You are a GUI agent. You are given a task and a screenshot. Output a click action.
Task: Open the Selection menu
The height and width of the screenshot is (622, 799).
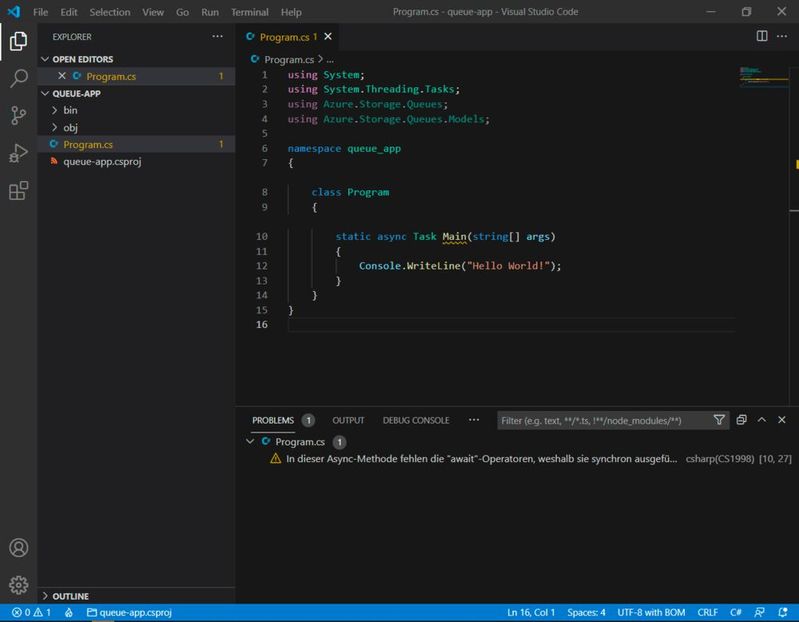pyautogui.click(x=110, y=12)
